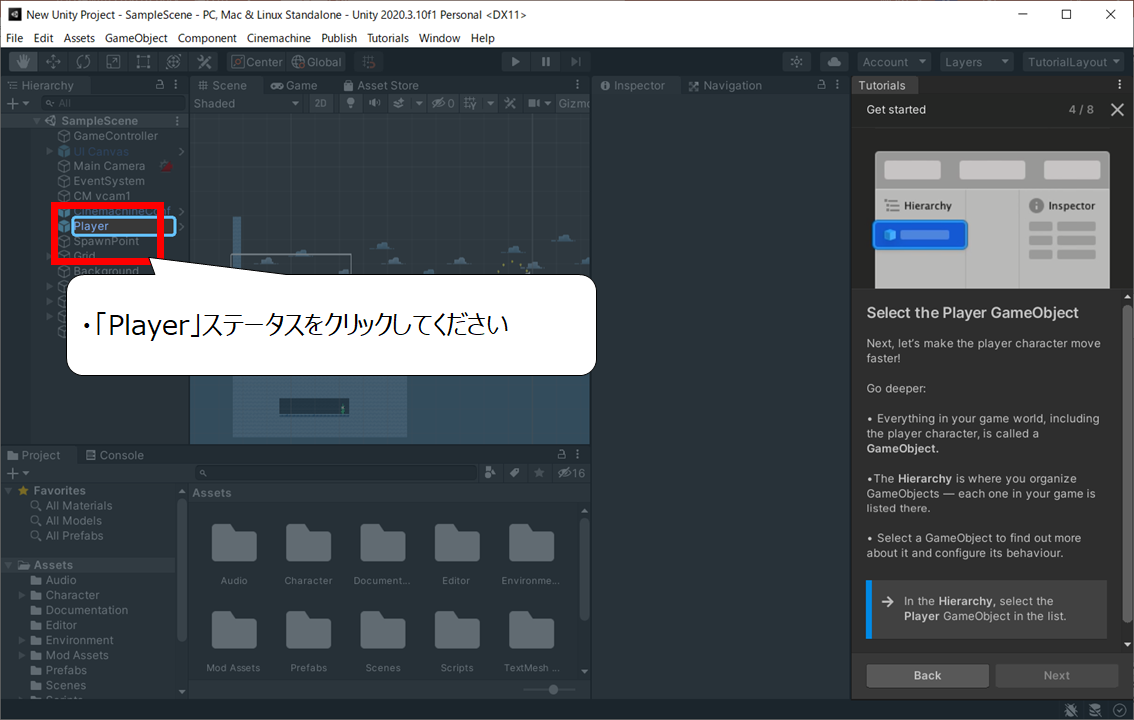This screenshot has height=720, width=1134.
Task: Open Scene component editor tools icon
Action: point(510,103)
